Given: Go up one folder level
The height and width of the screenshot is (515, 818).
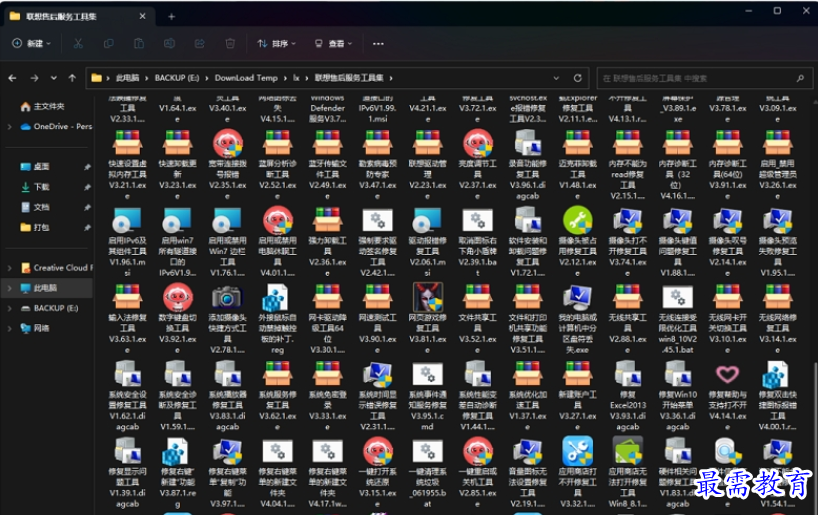Looking at the screenshot, I should tap(72, 78).
